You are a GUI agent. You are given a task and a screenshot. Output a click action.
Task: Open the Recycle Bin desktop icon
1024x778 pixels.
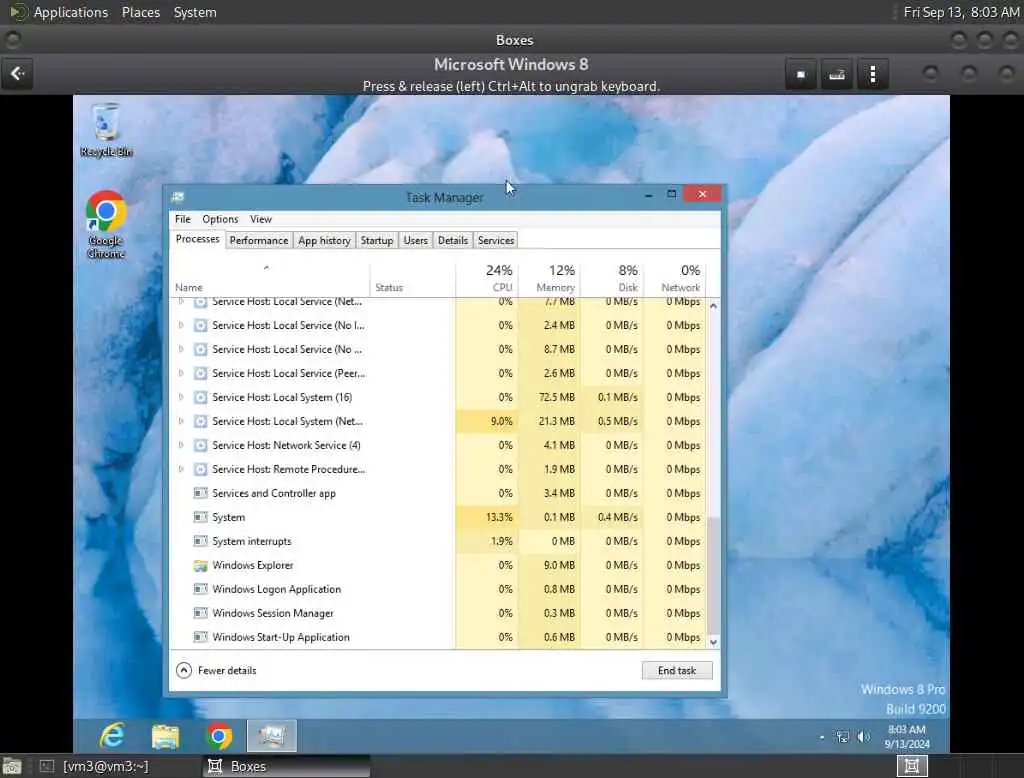click(x=106, y=130)
